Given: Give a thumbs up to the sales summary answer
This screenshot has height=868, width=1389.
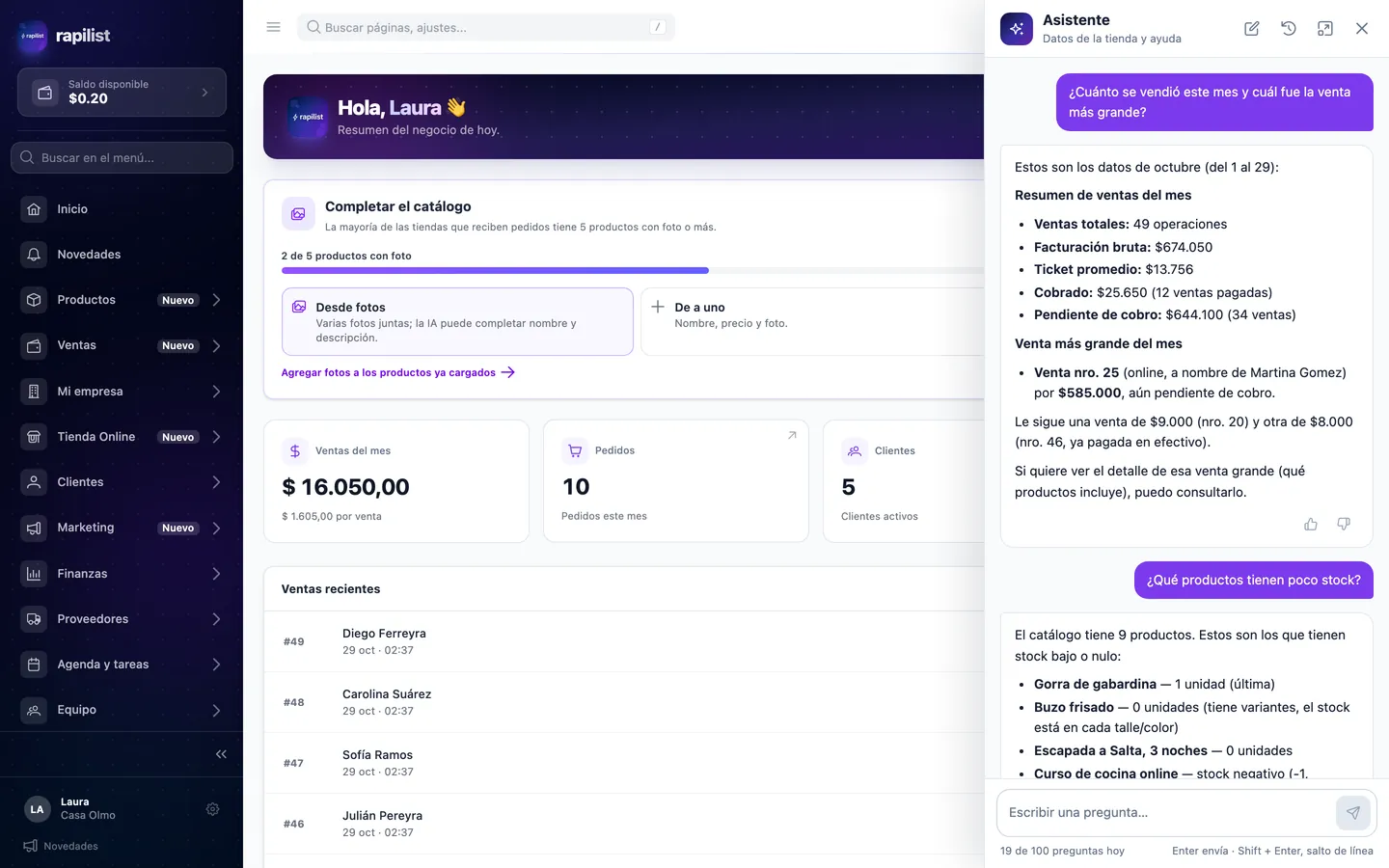Looking at the screenshot, I should 1311,524.
